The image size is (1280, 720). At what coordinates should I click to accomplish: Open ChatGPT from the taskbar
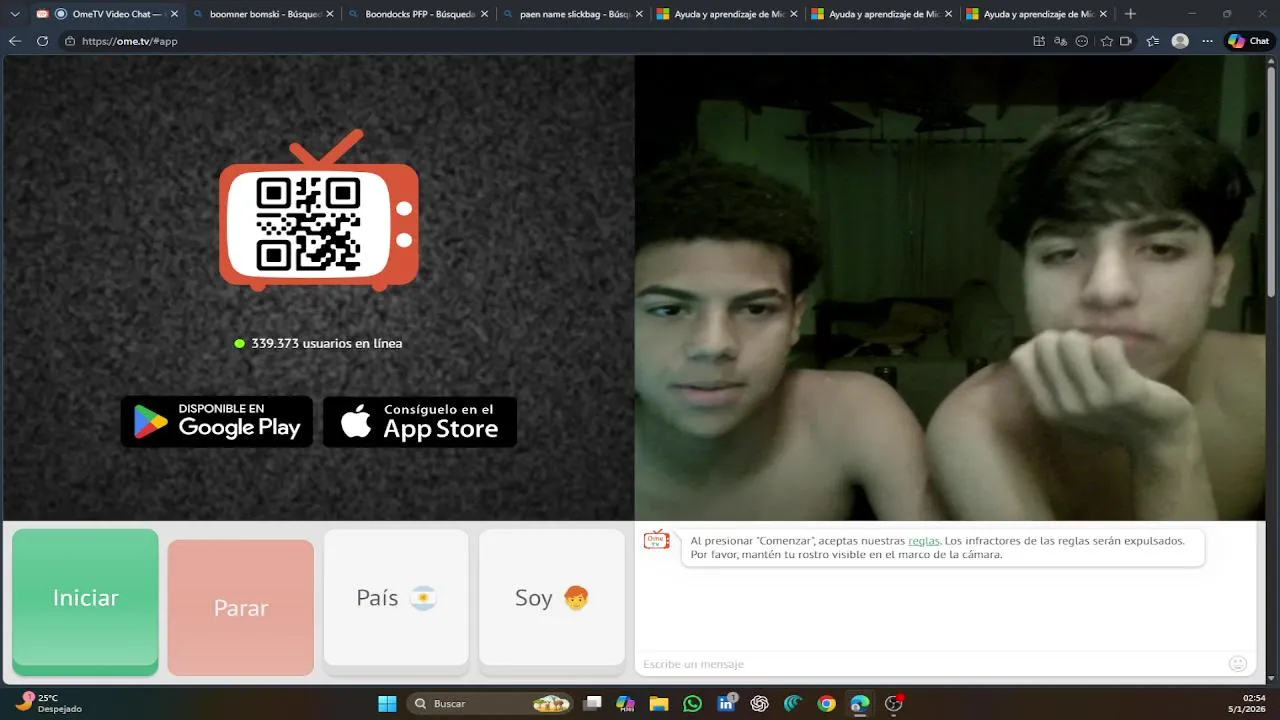(x=759, y=704)
